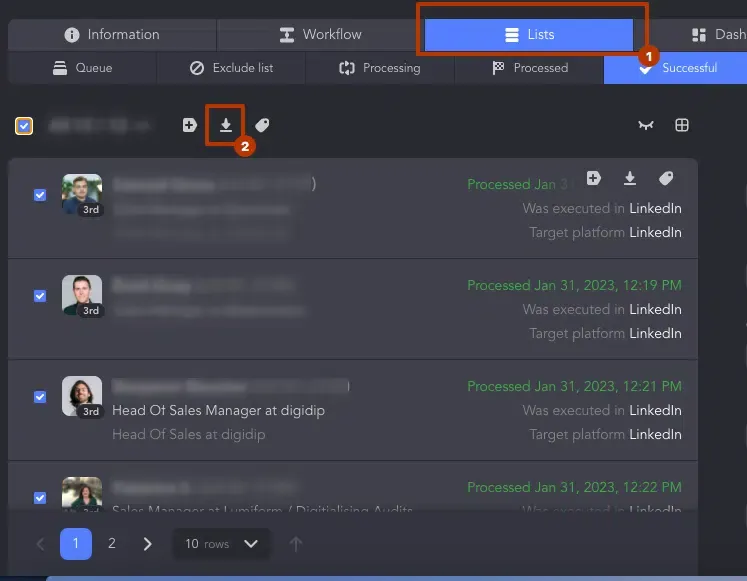Click the blurred name in 12:21 PM row
The width and height of the screenshot is (747, 581).
[231, 386]
